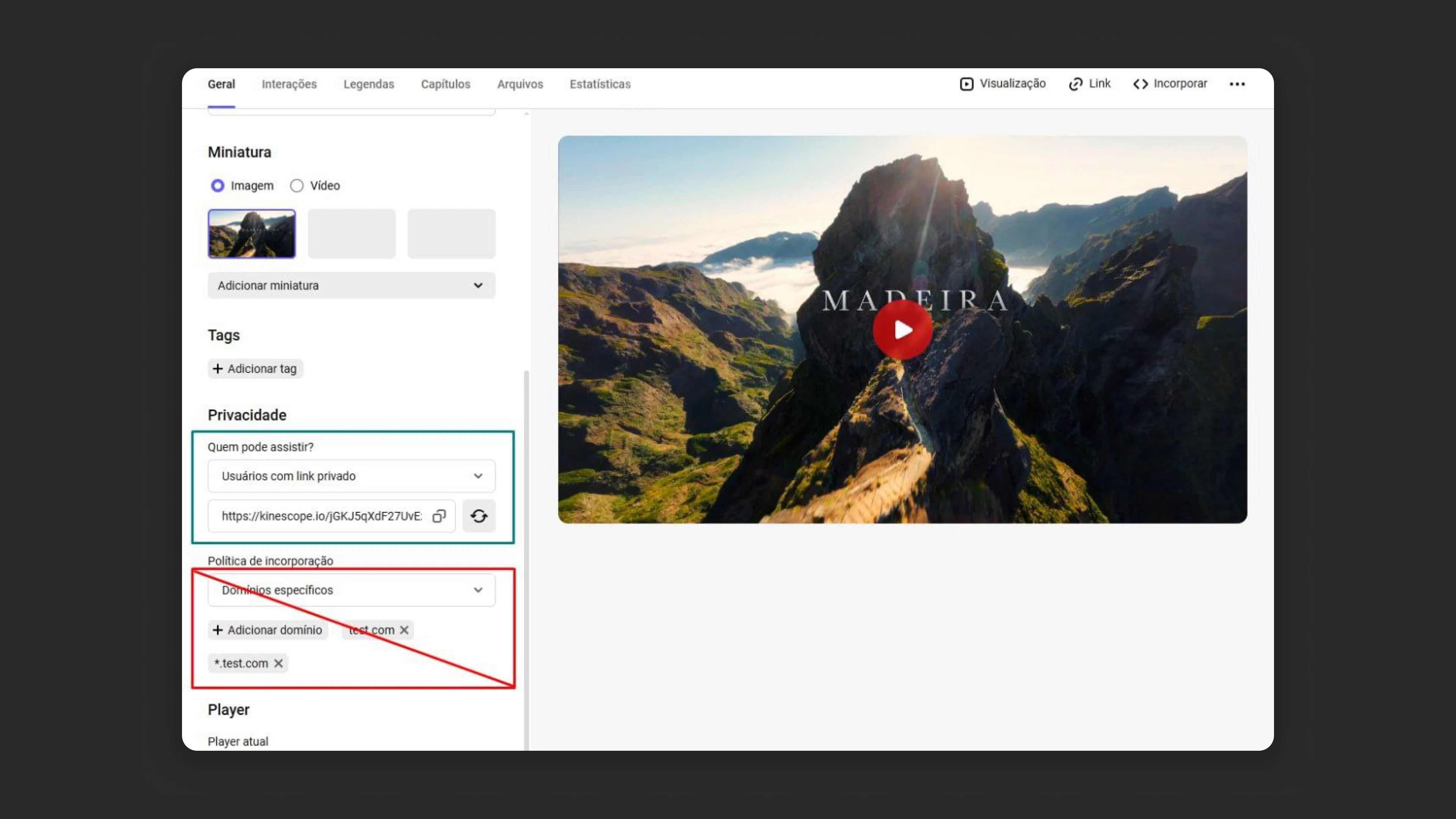1456x819 pixels.
Task: Copy the private kinescope link
Action: pyautogui.click(x=439, y=516)
